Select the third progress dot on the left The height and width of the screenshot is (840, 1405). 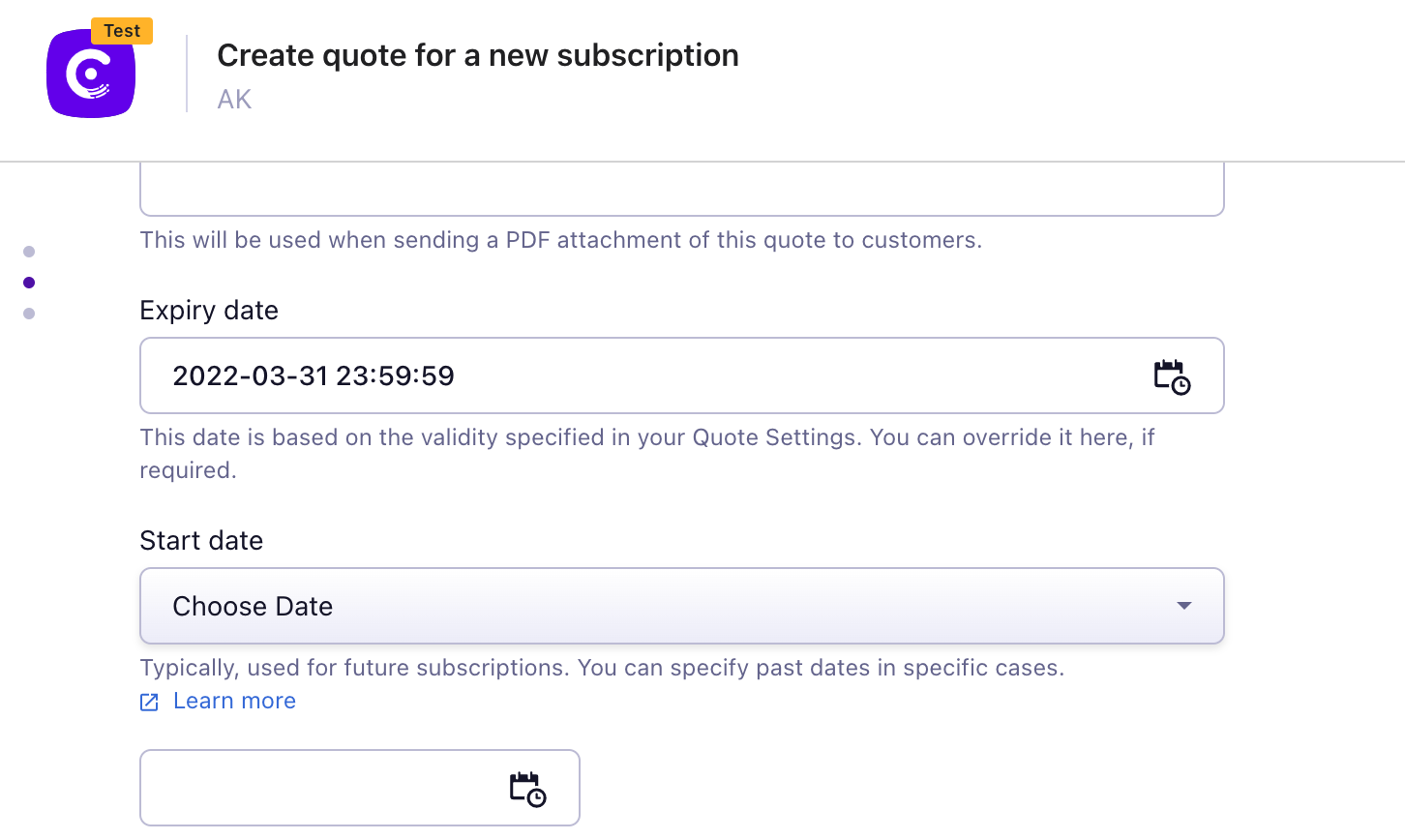point(29,312)
